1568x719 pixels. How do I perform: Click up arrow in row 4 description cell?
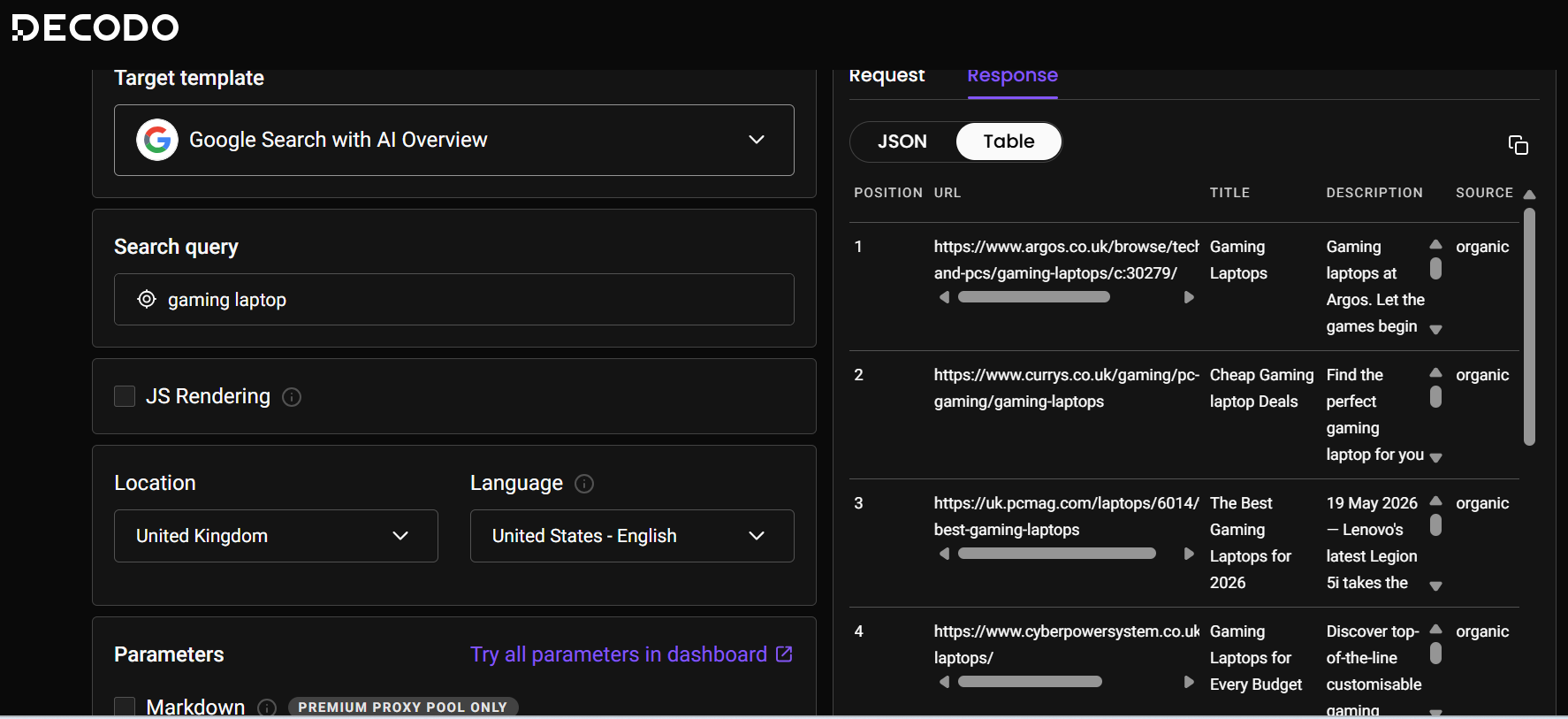[x=1435, y=629]
